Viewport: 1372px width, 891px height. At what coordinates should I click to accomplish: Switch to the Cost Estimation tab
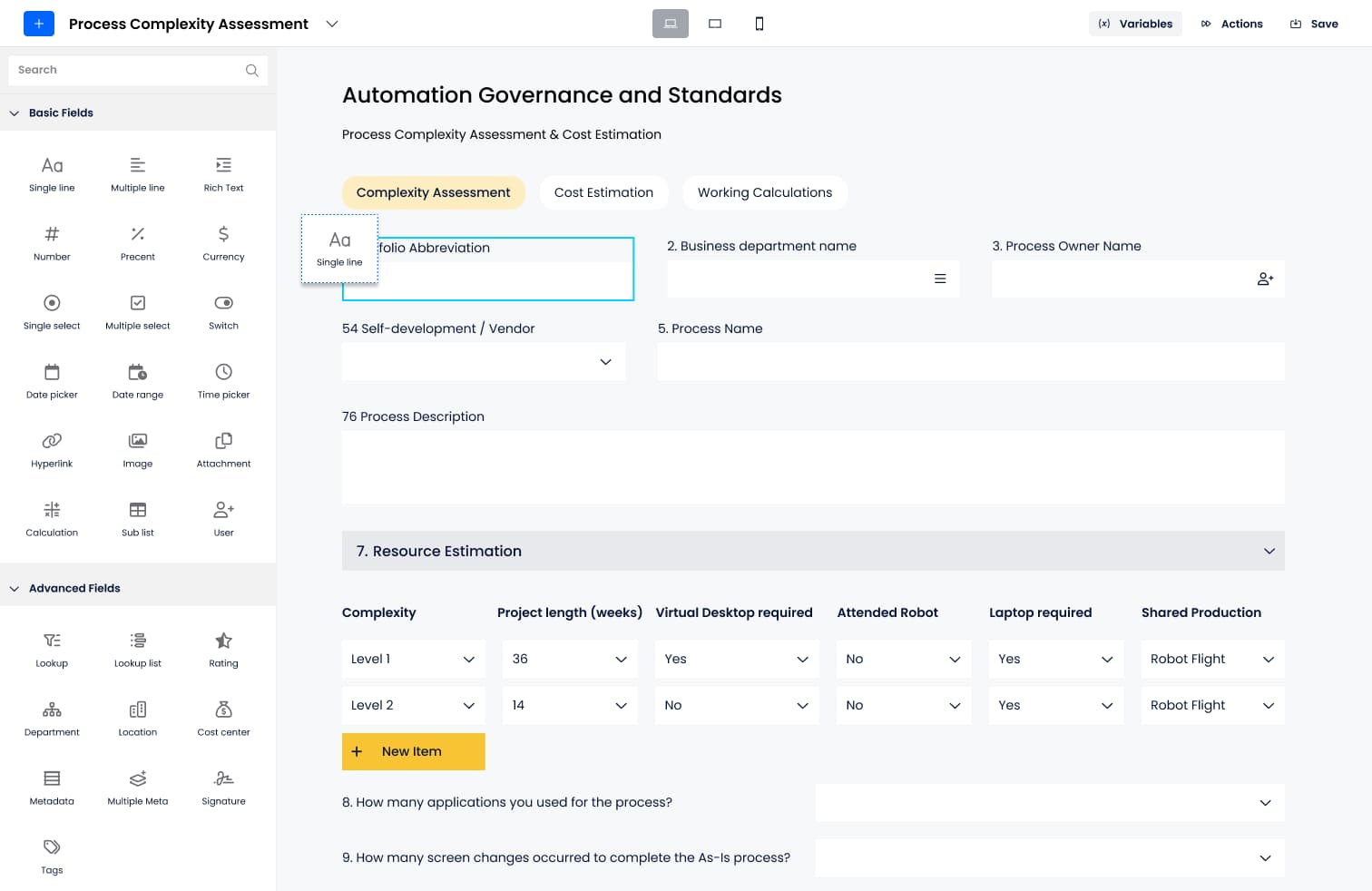603,192
